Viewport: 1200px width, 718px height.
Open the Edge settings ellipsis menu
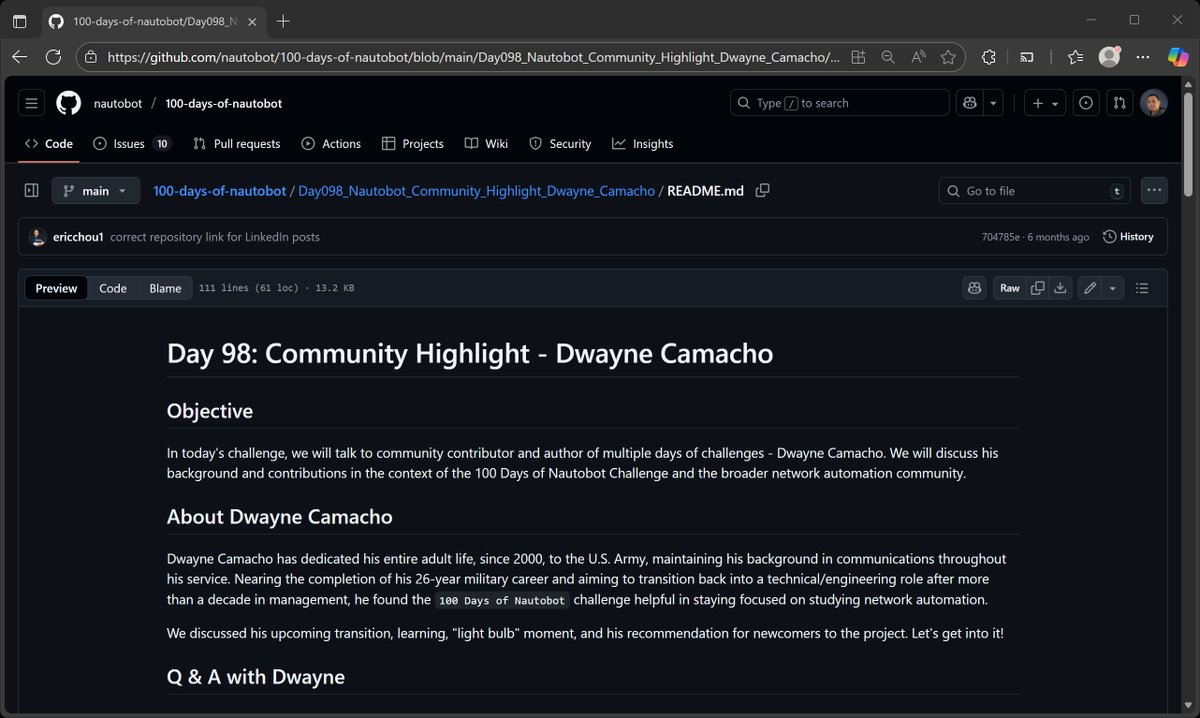[x=1143, y=57]
